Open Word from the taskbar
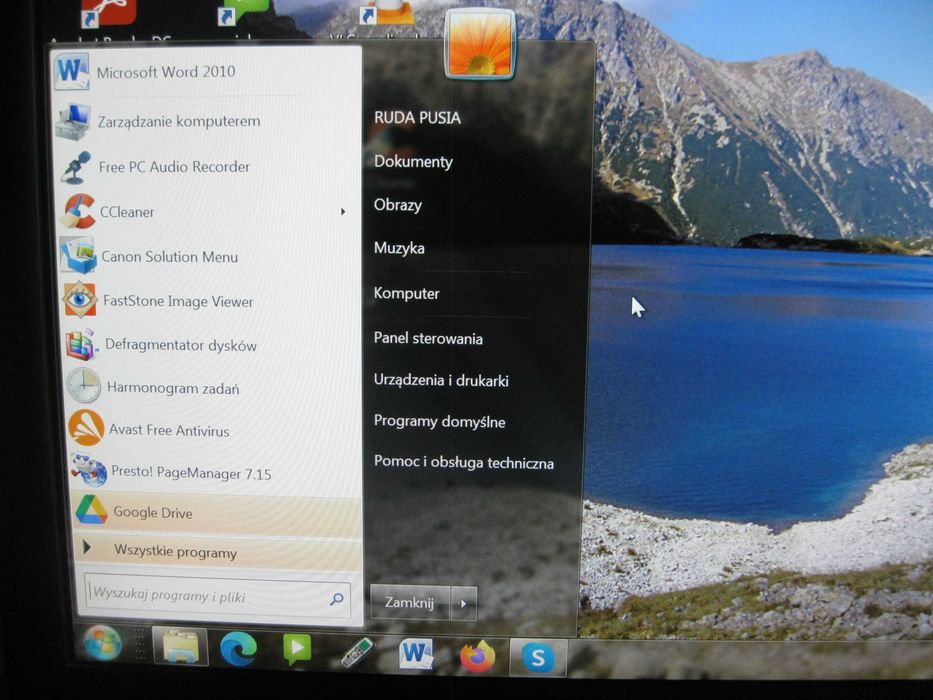The image size is (933, 700). click(417, 654)
